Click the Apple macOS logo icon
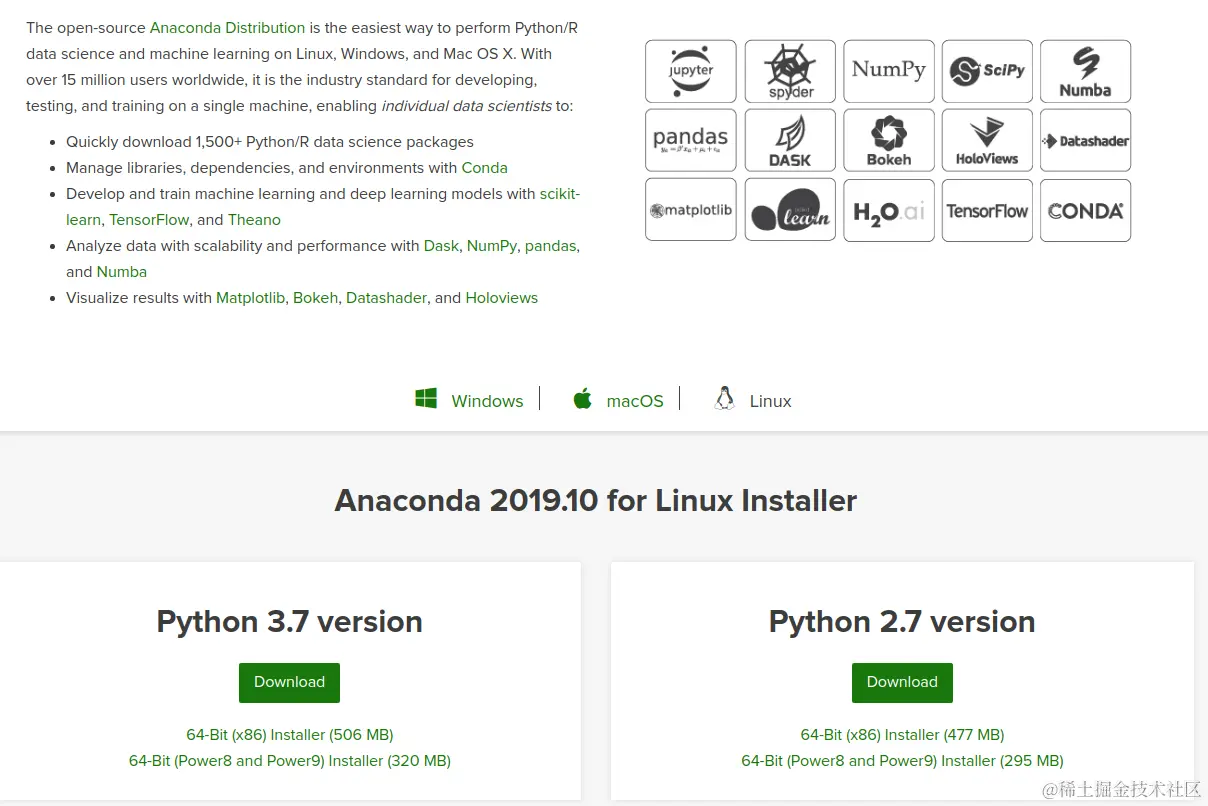The height and width of the screenshot is (806, 1208). 582,399
